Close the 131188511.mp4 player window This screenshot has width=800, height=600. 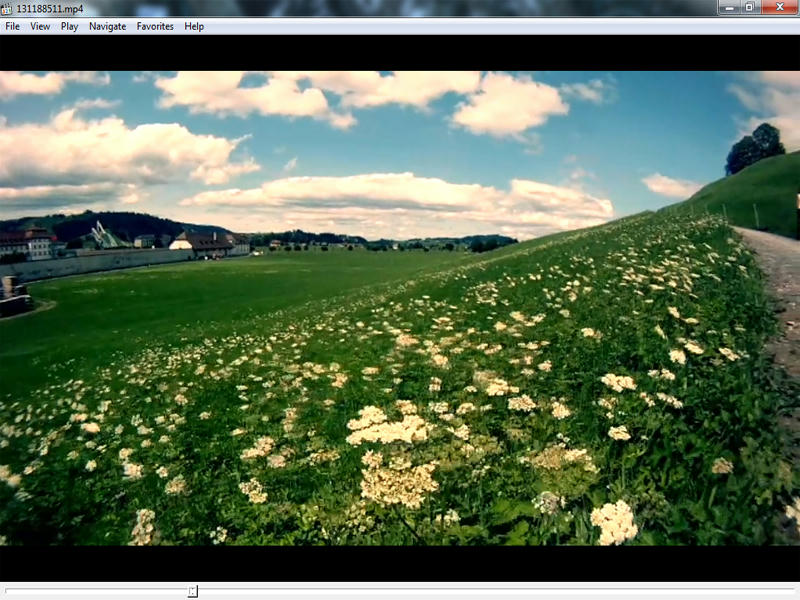(x=780, y=7)
